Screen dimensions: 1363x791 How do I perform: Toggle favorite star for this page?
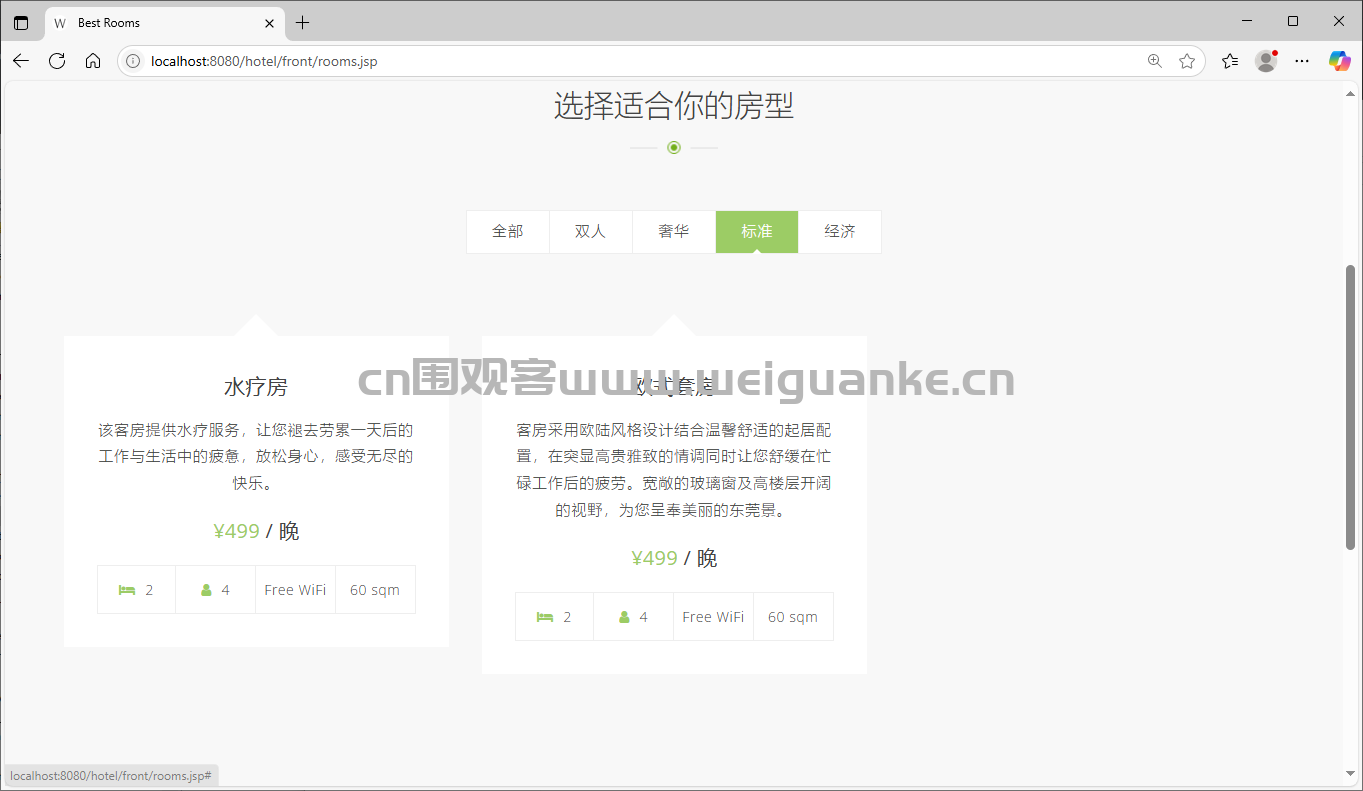[x=1187, y=61]
